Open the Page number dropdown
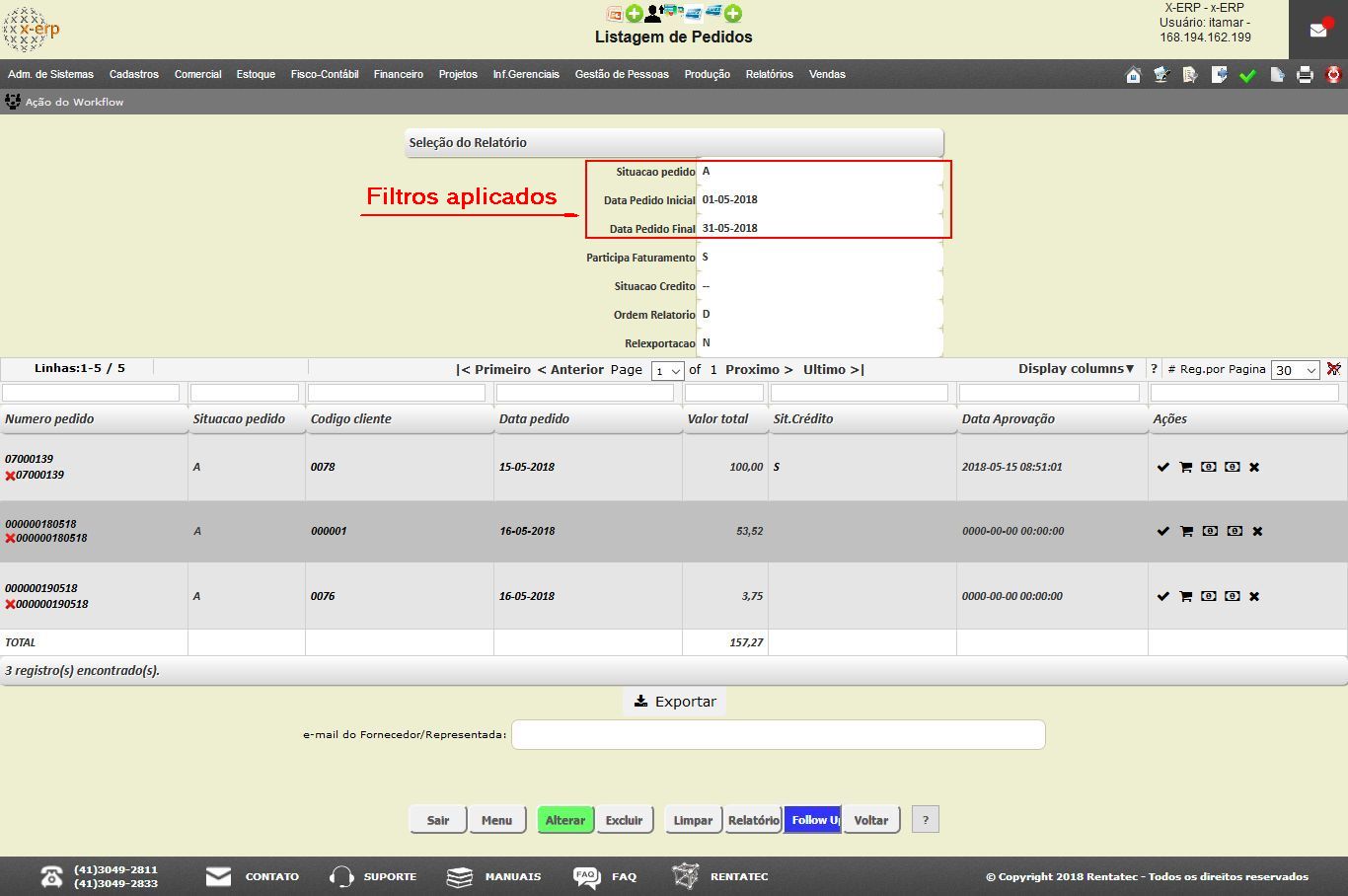 (x=668, y=371)
